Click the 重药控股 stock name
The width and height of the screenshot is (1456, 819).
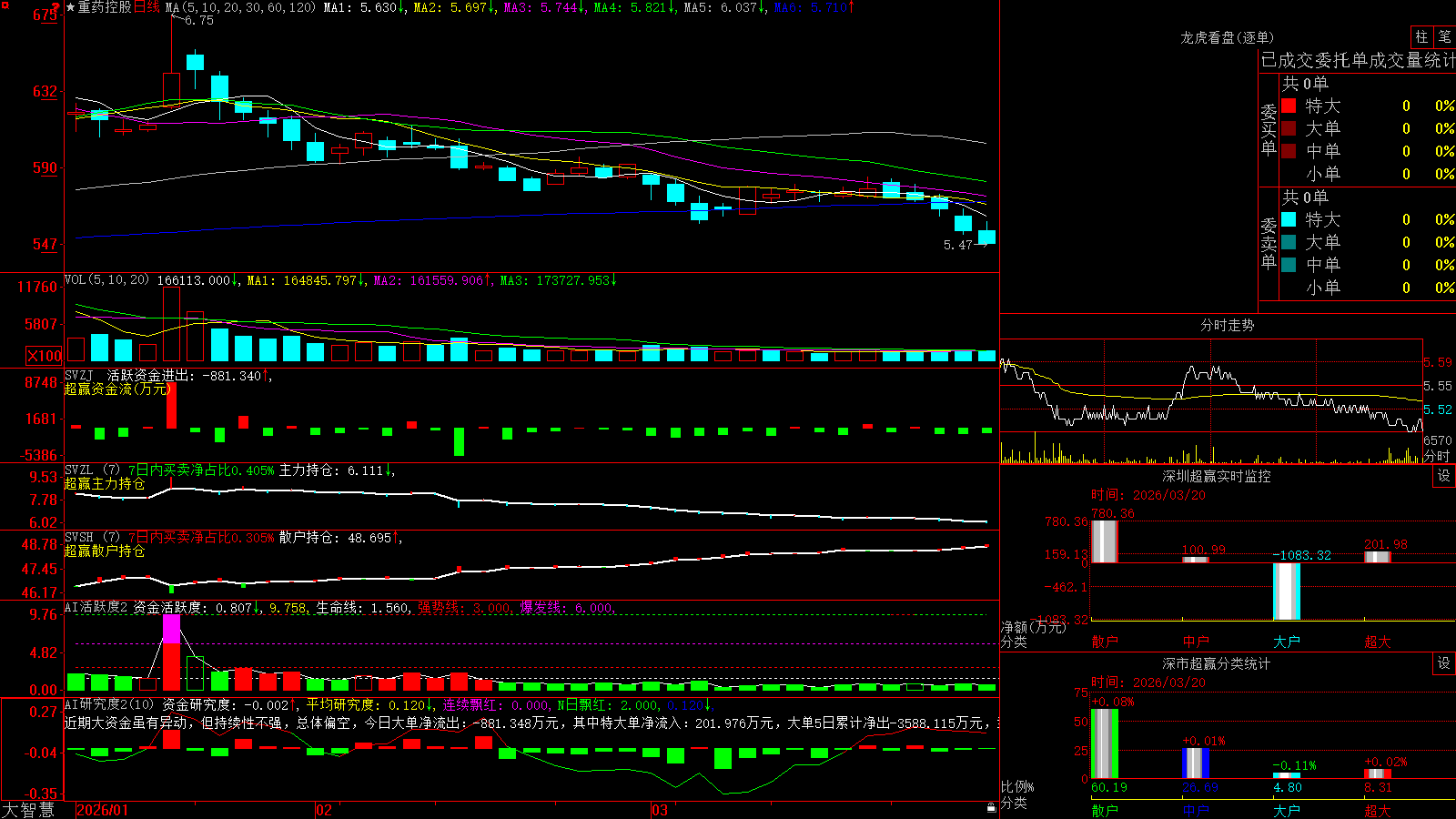coord(105,7)
